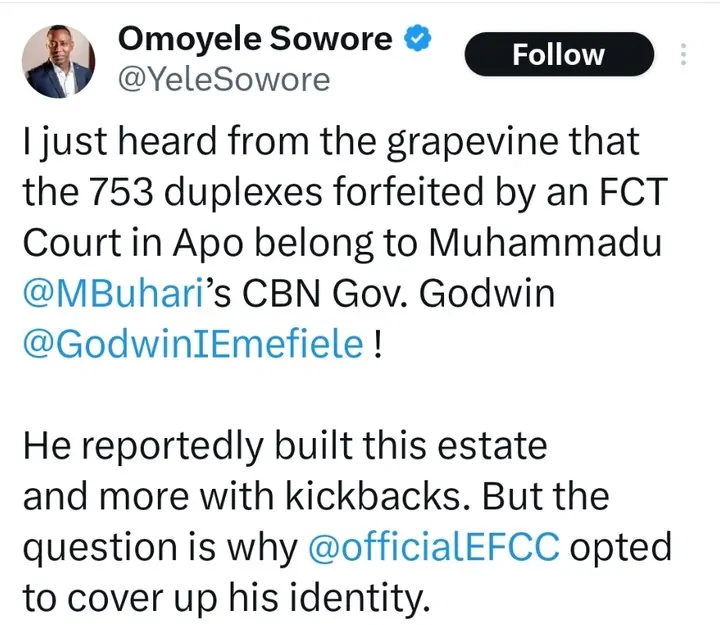Screen dimensions: 720x625
Task: Open the Omoyele Sowore display name
Action: (x=257, y=39)
